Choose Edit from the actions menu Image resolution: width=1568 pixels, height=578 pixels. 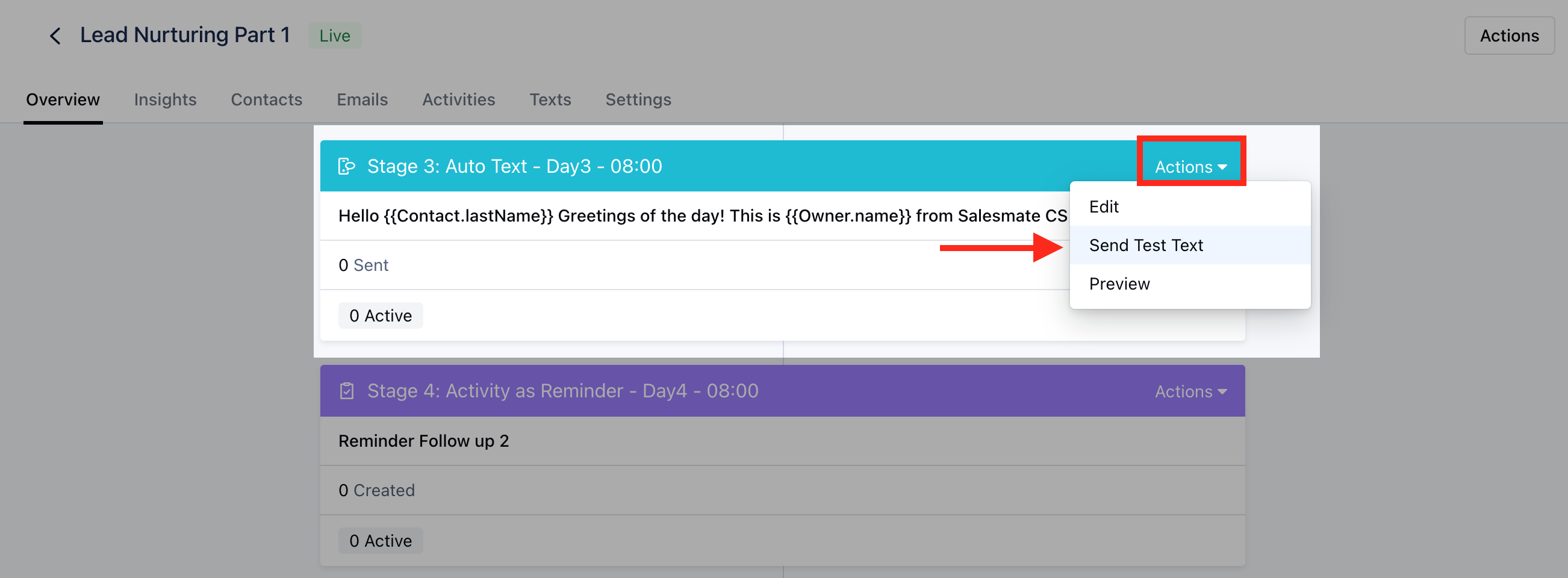1189,207
